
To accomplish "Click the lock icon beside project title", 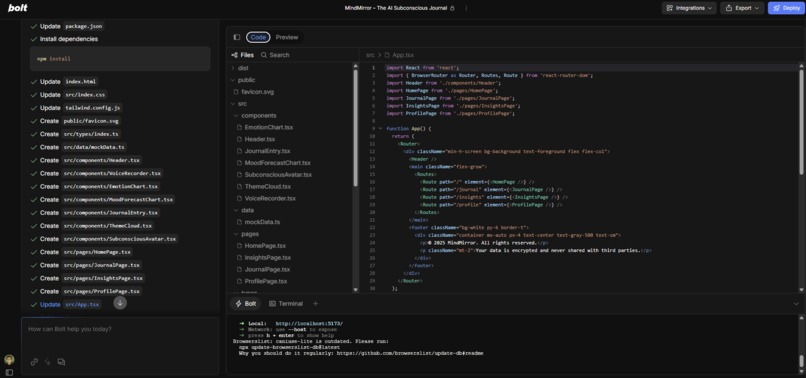I will [452, 8].
